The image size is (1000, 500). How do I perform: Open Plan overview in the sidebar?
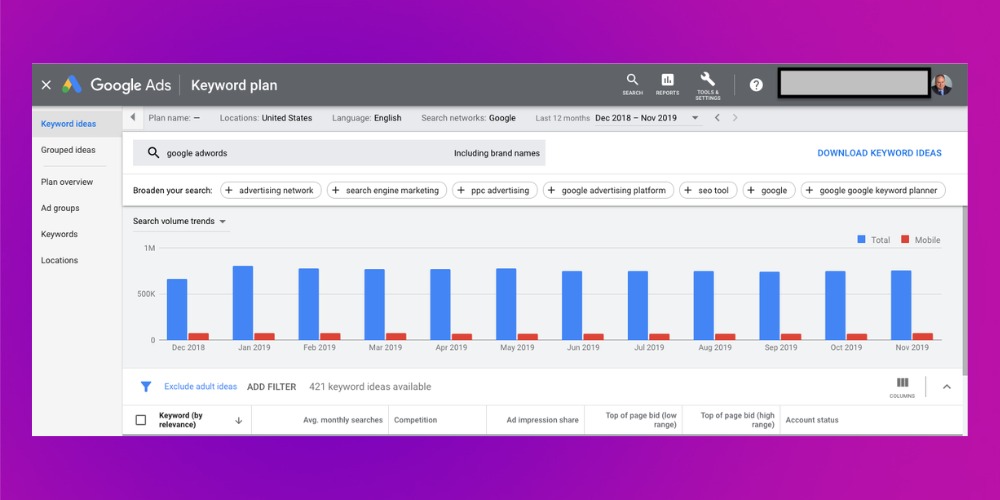[67, 182]
